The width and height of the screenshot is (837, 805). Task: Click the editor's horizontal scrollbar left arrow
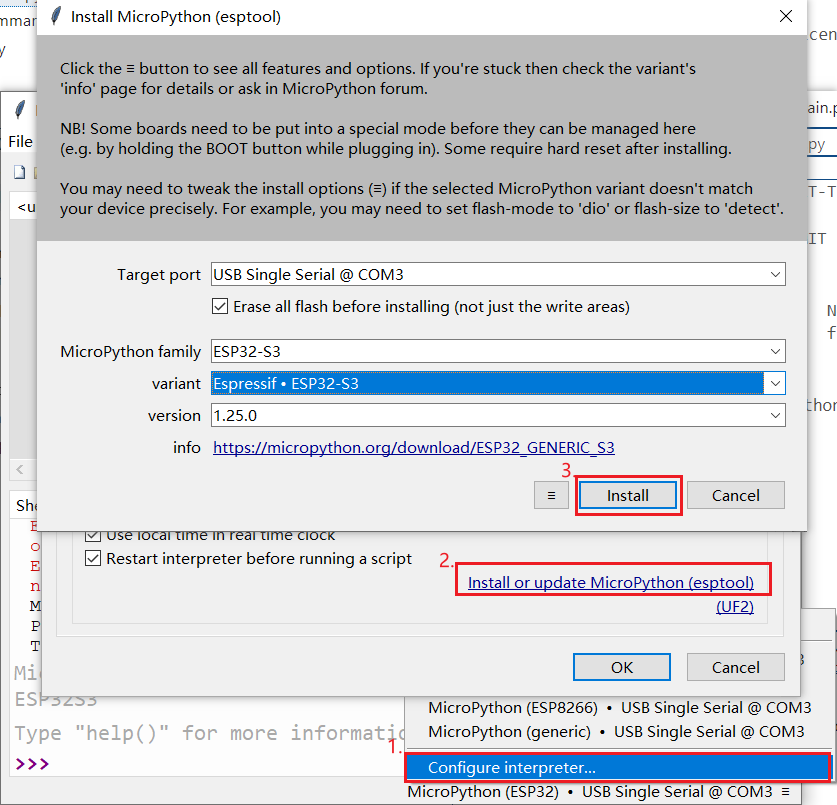click(x=20, y=469)
